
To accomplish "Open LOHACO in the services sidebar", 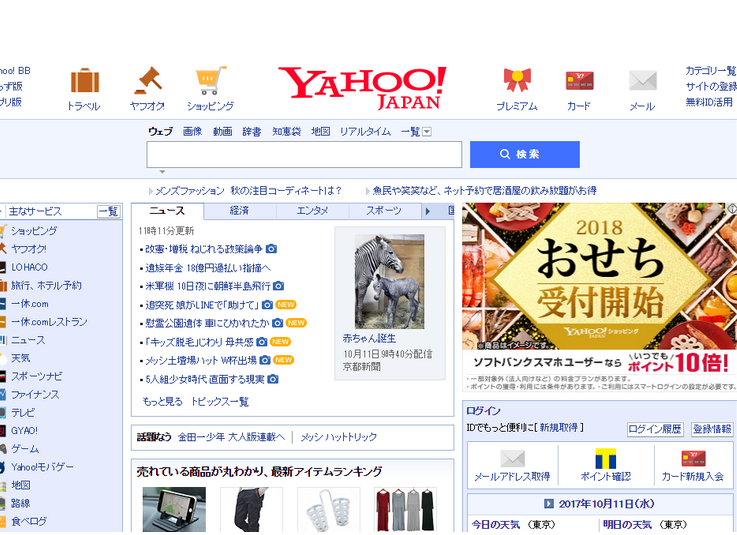I will pos(29,267).
